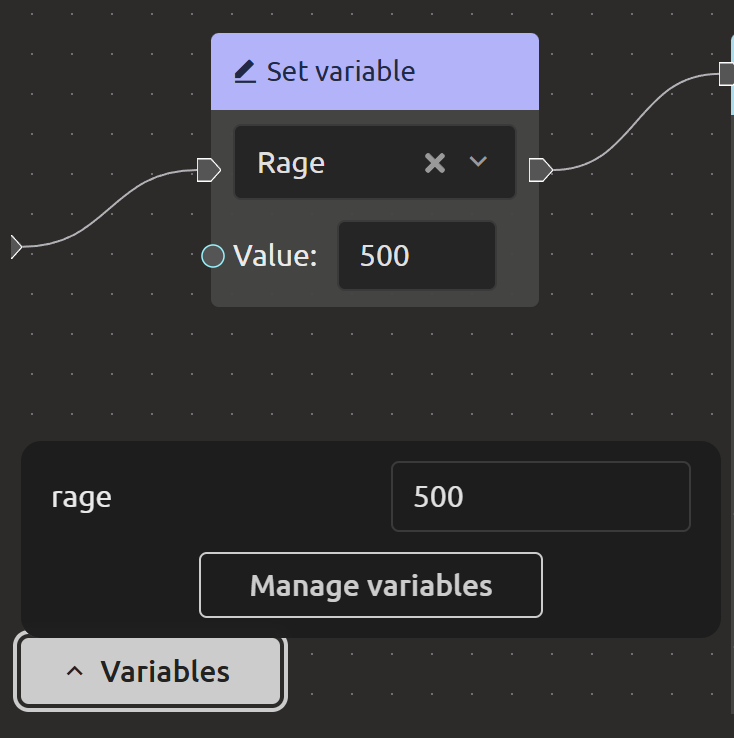Click the pencil icon in Set variable header
This screenshot has height=738, width=734.
245,72
